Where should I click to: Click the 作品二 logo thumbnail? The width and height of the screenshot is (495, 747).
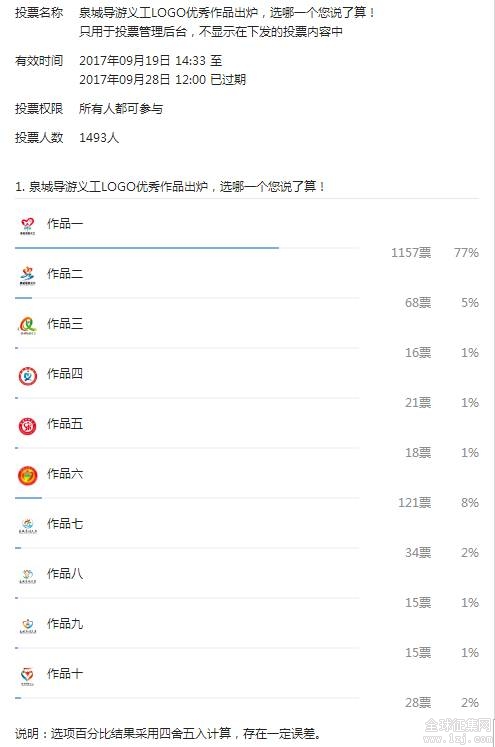click(28, 275)
